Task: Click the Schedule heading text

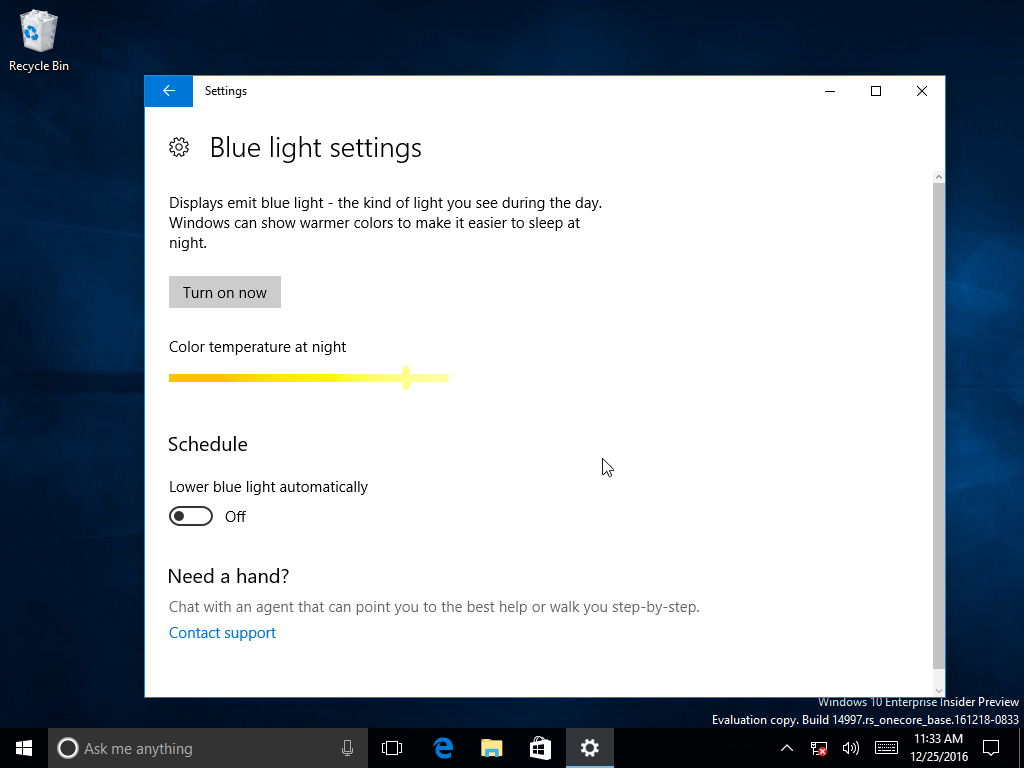Action: pyautogui.click(x=208, y=444)
